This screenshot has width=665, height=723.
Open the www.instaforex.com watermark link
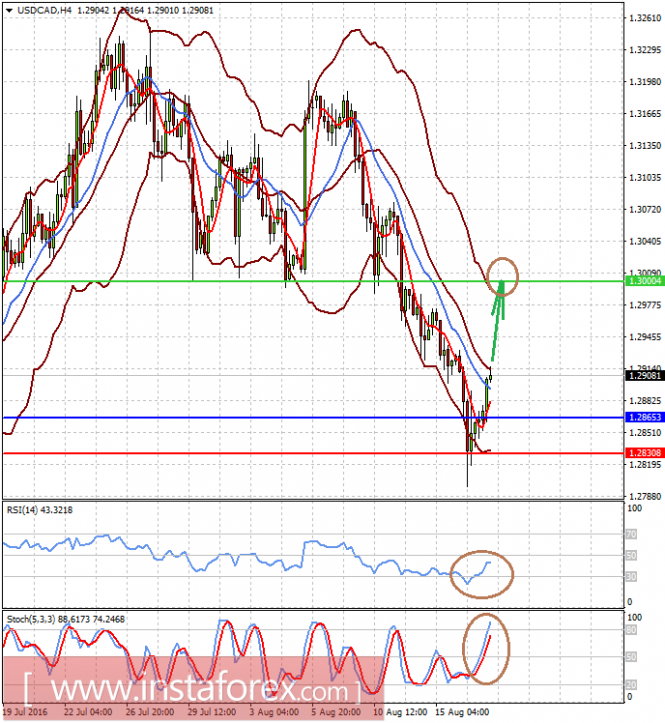tap(192, 690)
